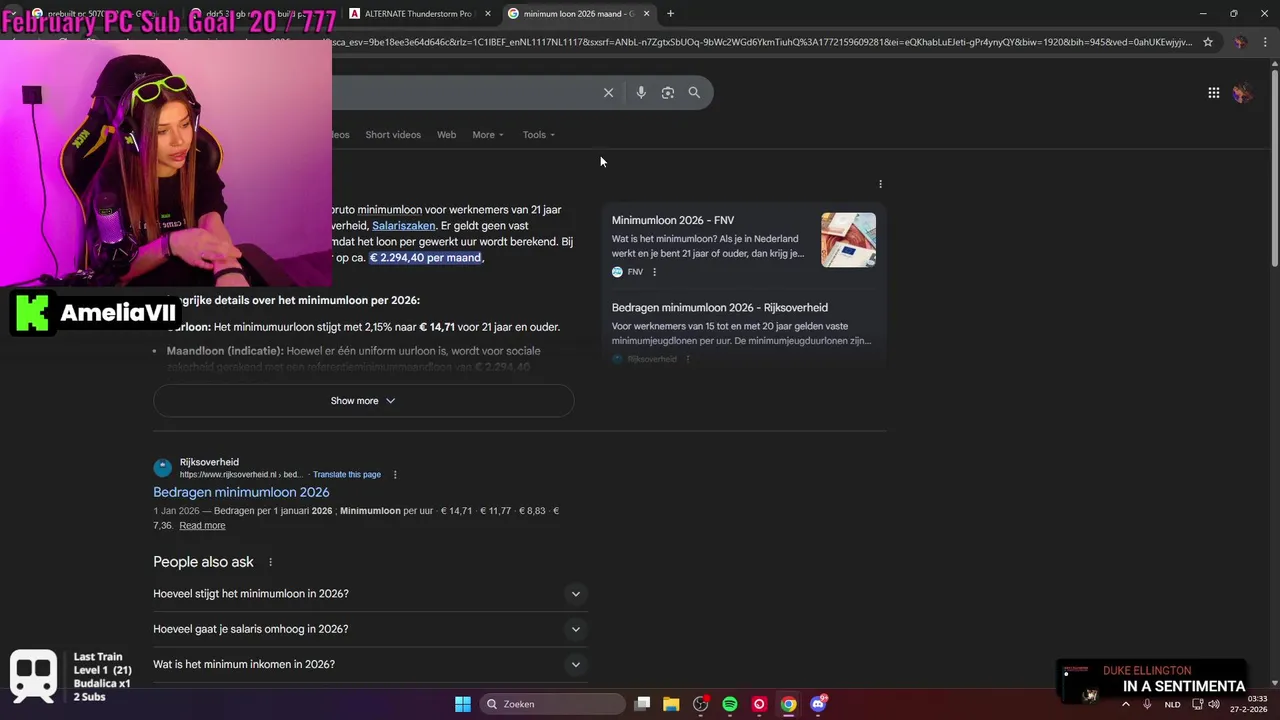
Task: Open Bedragen minimumloon 2026 result
Action: click(241, 492)
